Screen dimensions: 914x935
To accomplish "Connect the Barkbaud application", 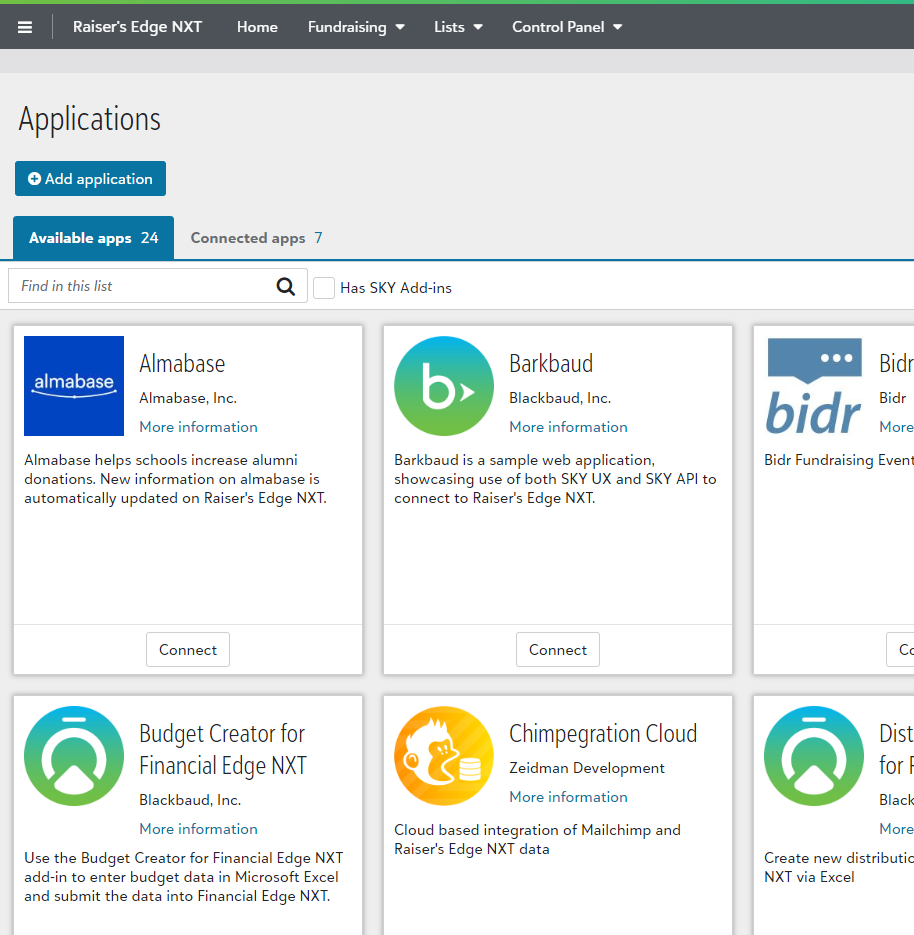I will [557, 649].
